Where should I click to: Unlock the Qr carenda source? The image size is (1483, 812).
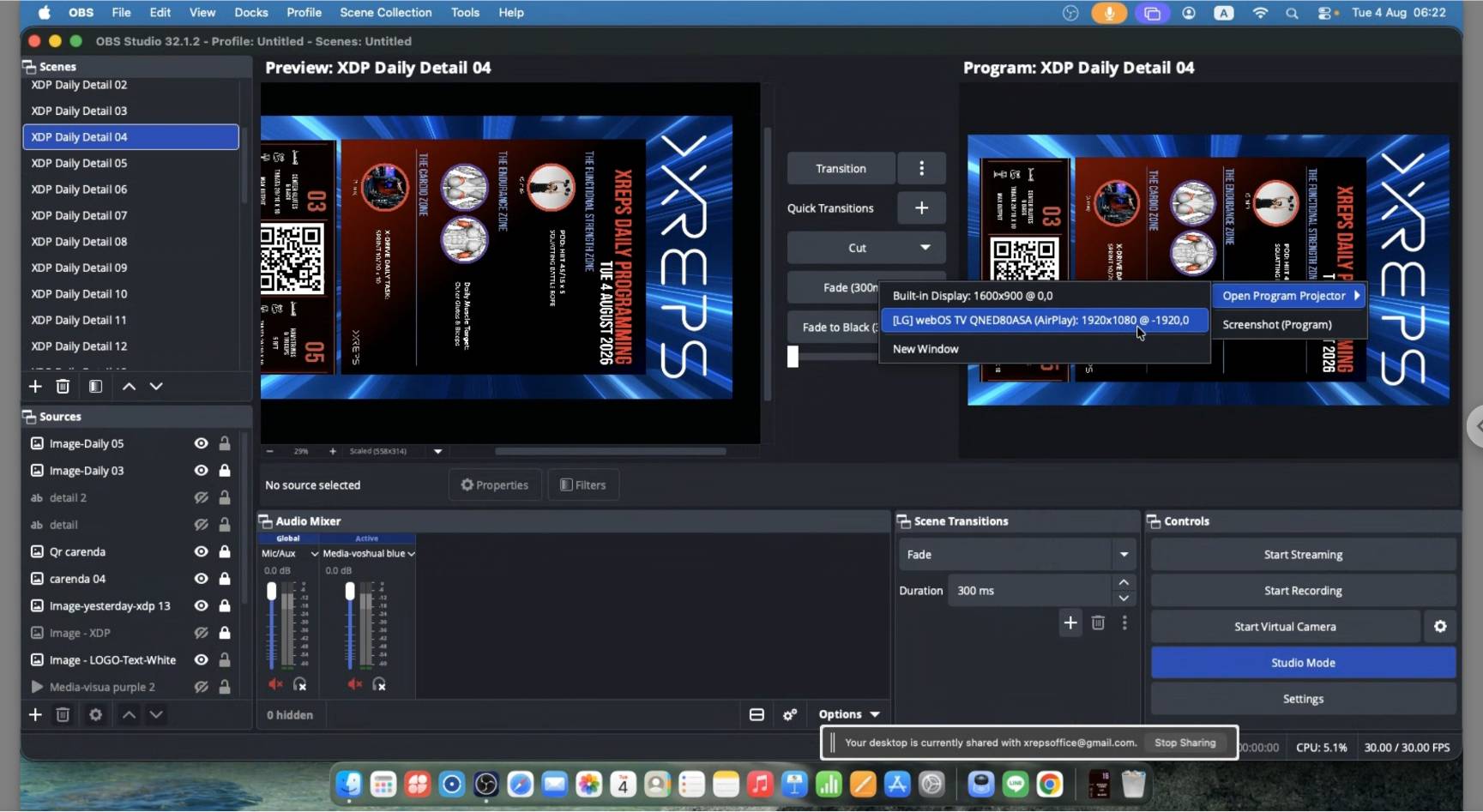click(x=224, y=551)
